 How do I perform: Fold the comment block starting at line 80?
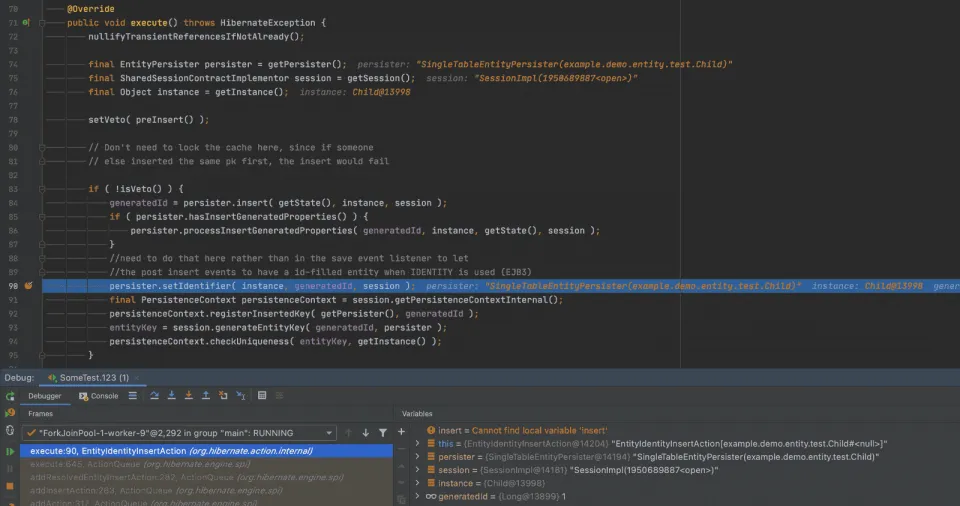pyautogui.click(x=42, y=148)
